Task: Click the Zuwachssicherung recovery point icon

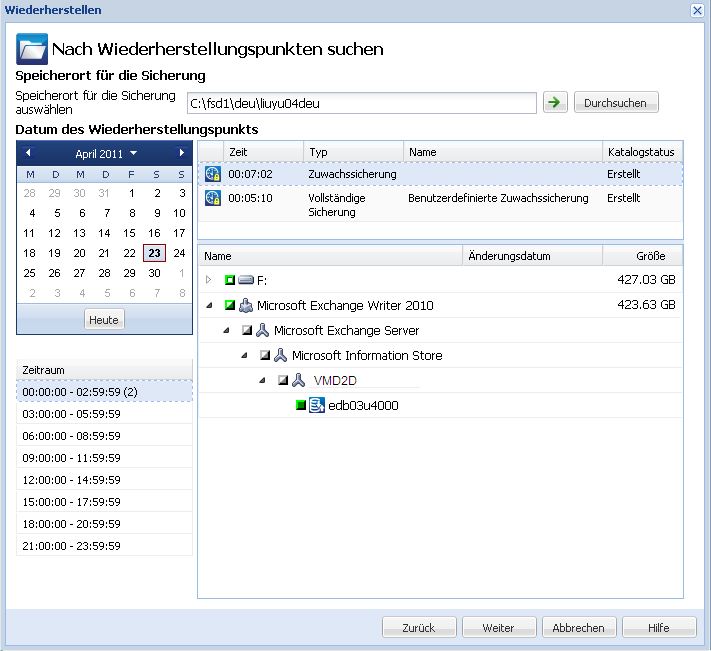Action: (212, 174)
